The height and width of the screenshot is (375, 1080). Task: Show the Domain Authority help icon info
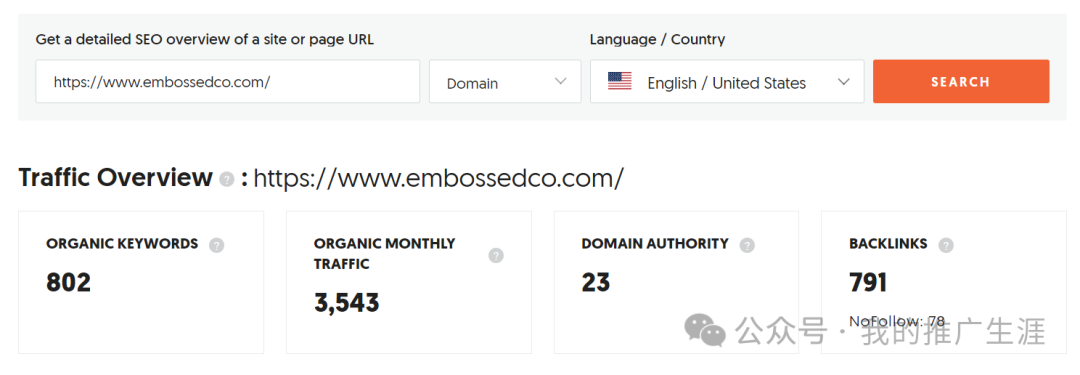point(747,244)
